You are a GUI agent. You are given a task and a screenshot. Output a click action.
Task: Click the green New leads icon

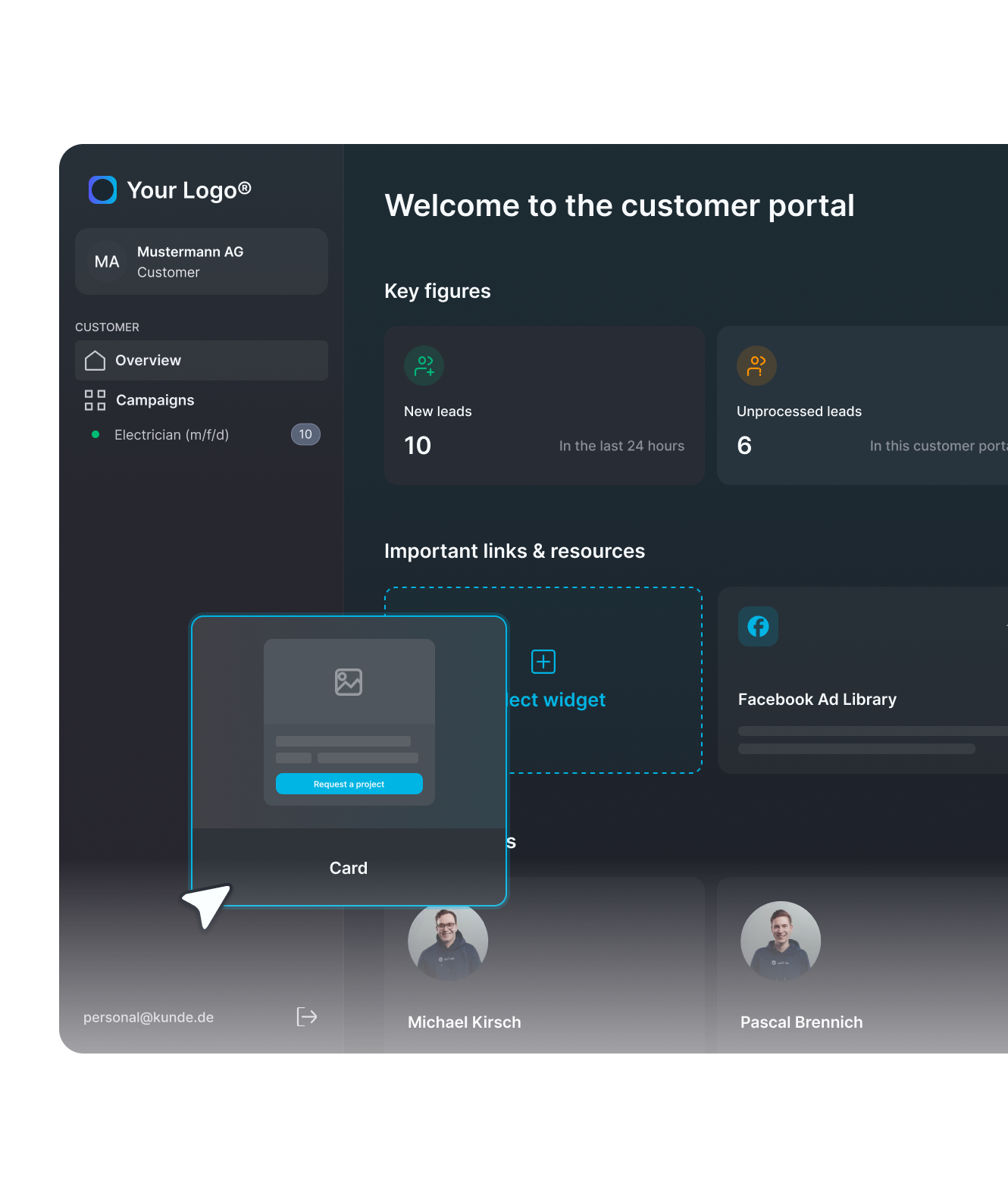(x=424, y=366)
